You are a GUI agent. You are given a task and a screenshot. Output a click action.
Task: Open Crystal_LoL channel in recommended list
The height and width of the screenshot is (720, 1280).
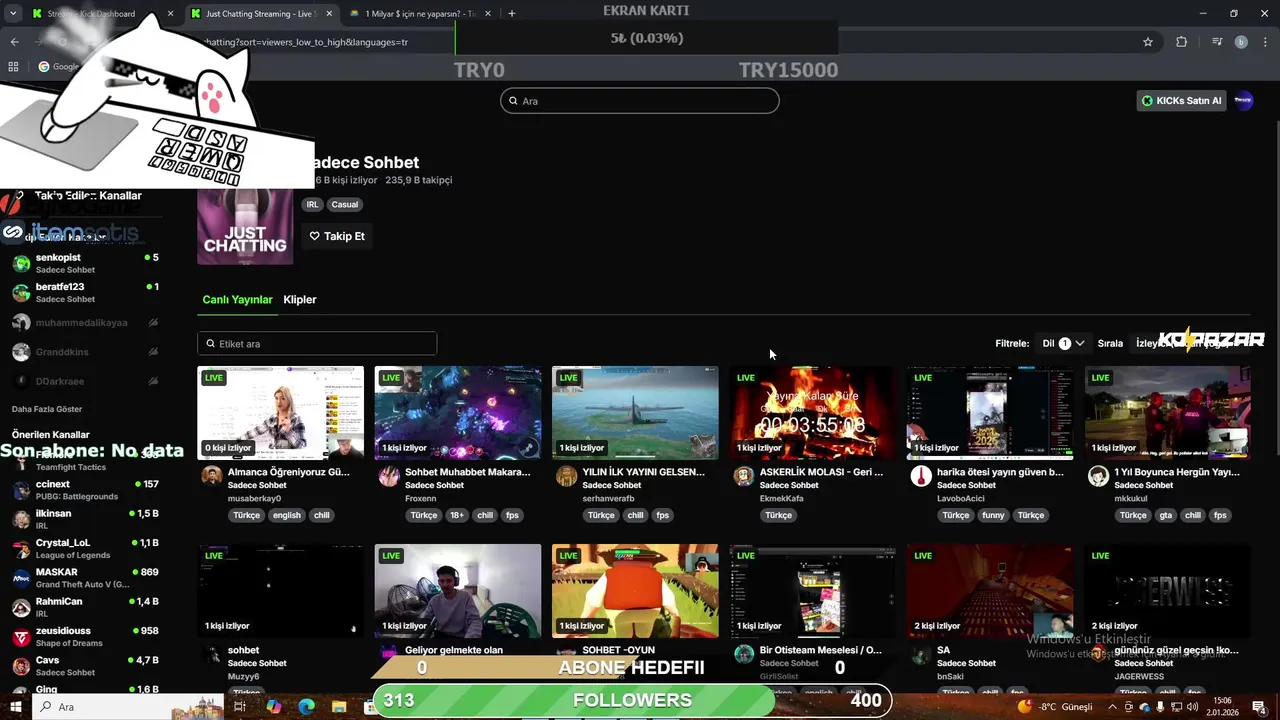(x=86, y=548)
